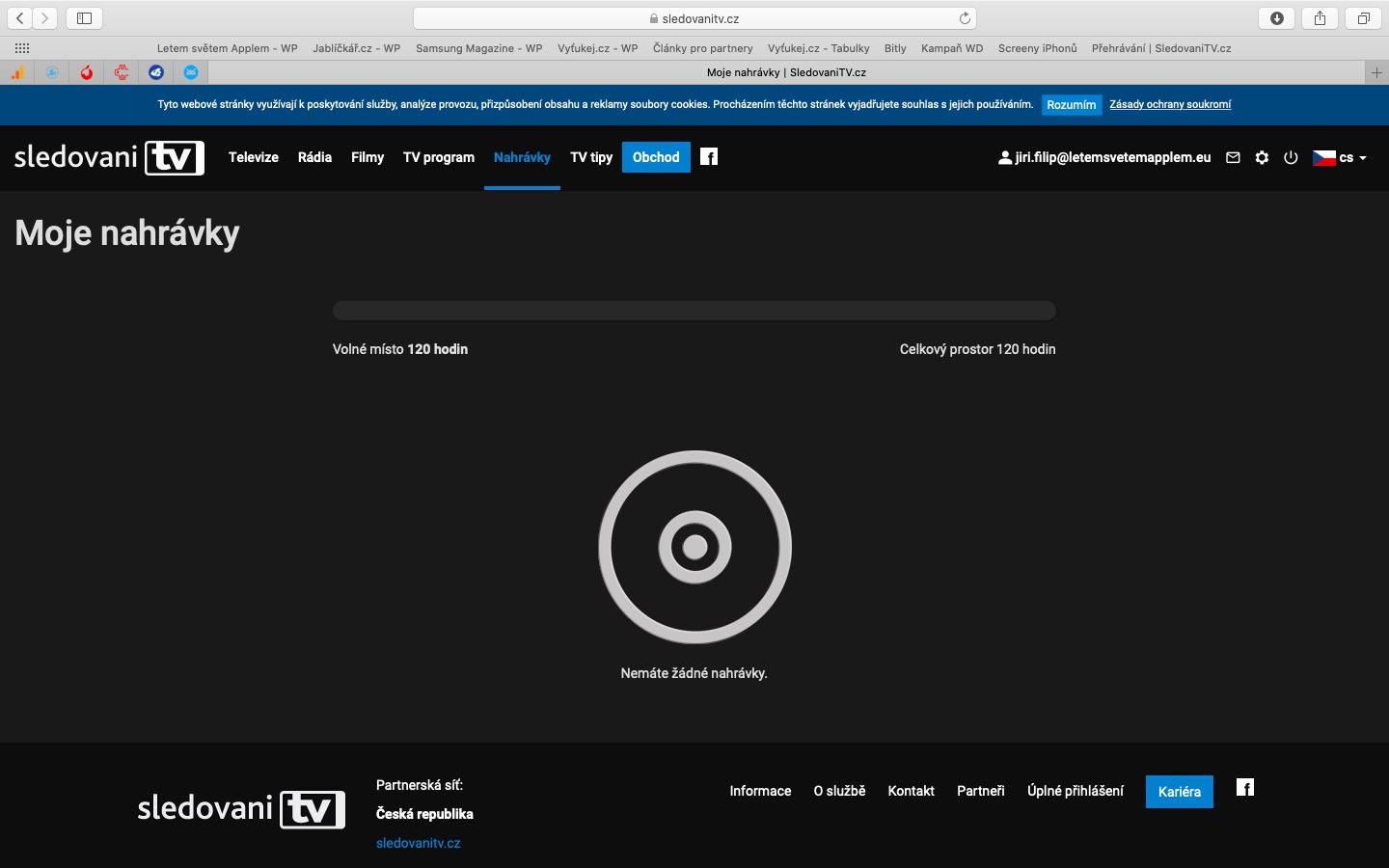
Task: Click the sledovaniTV logo in the header
Action: pos(109,157)
